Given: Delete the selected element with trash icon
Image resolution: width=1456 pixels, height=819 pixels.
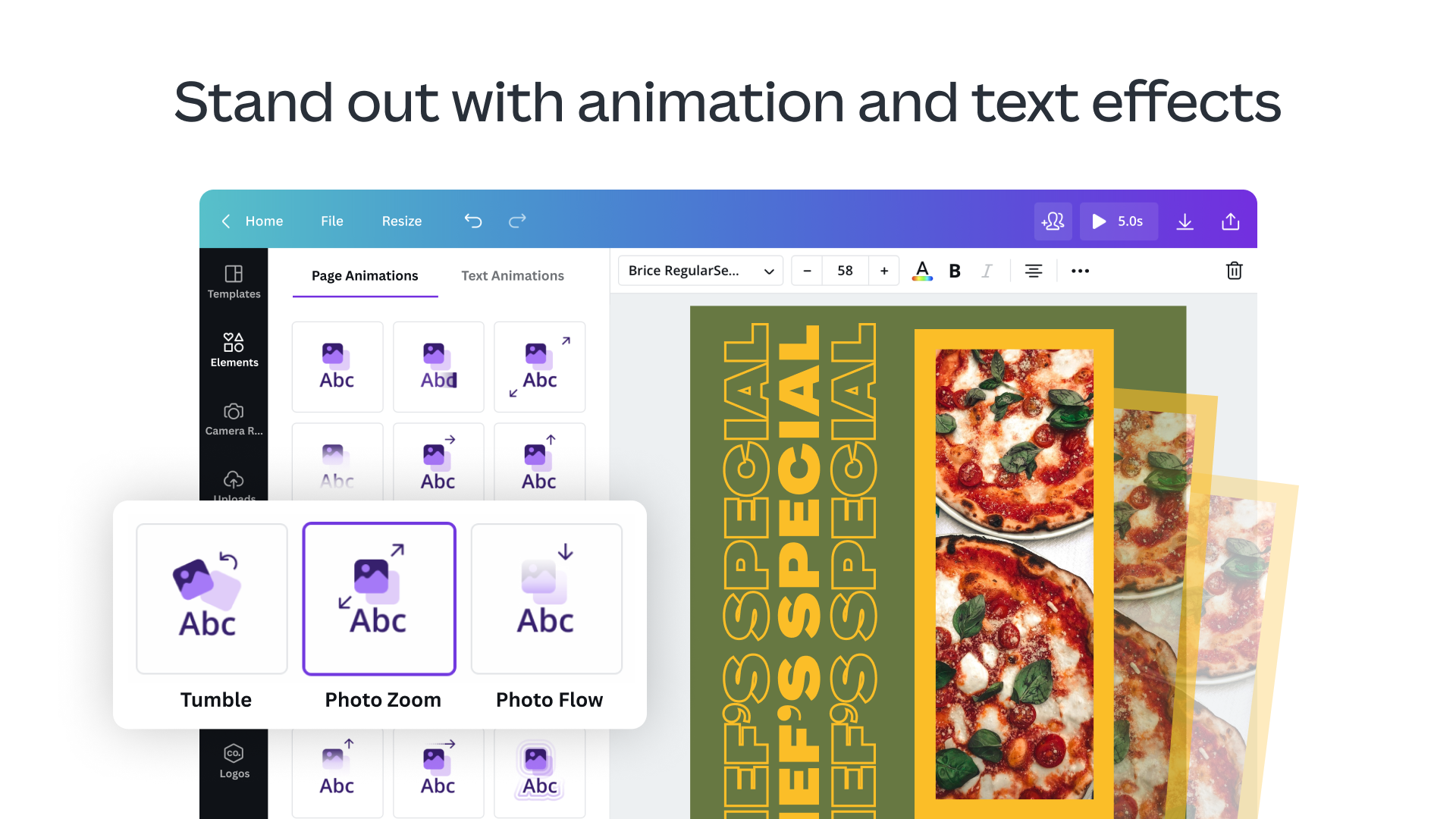Looking at the screenshot, I should click(x=1234, y=271).
